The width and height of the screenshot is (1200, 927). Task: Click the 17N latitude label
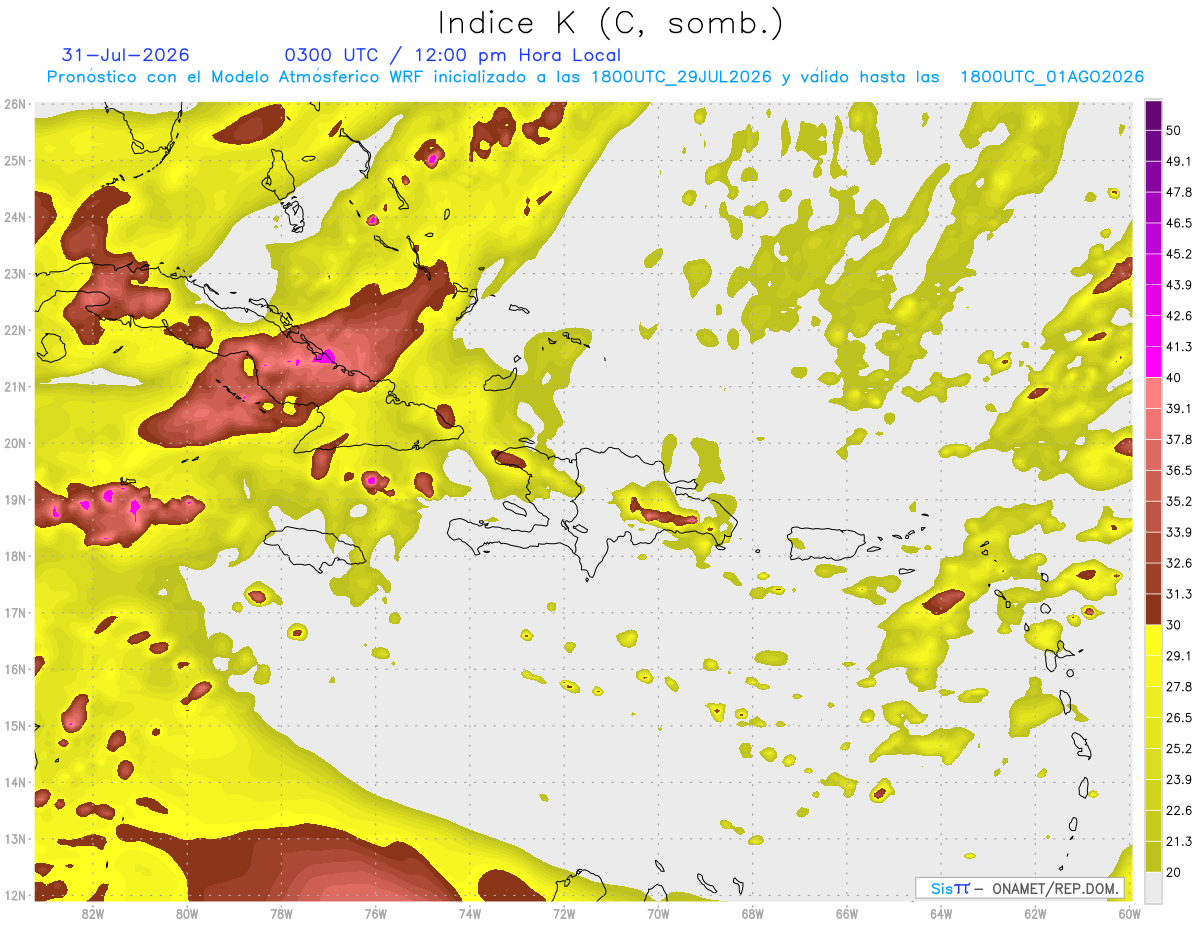click(15, 613)
